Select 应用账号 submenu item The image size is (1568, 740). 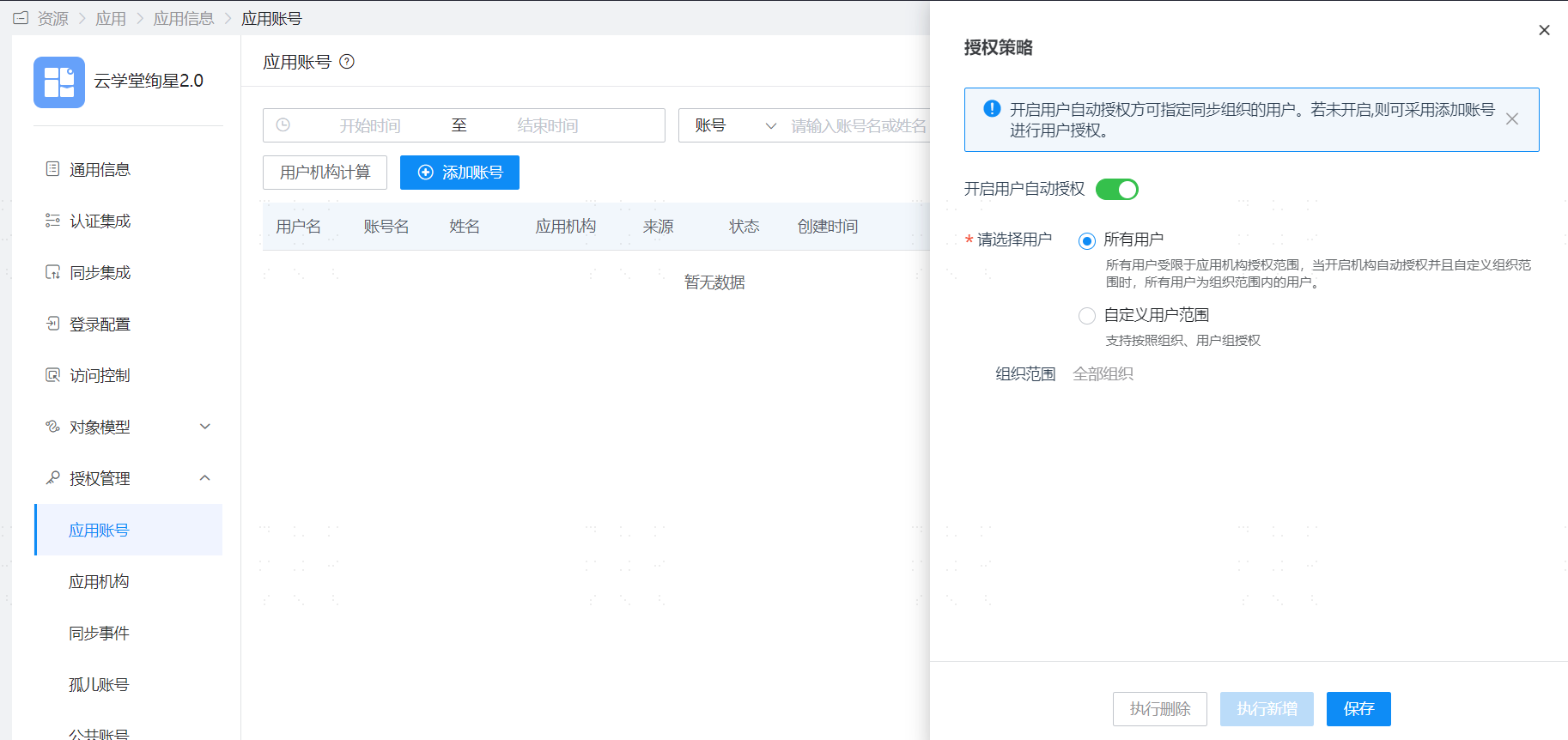click(128, 530)
